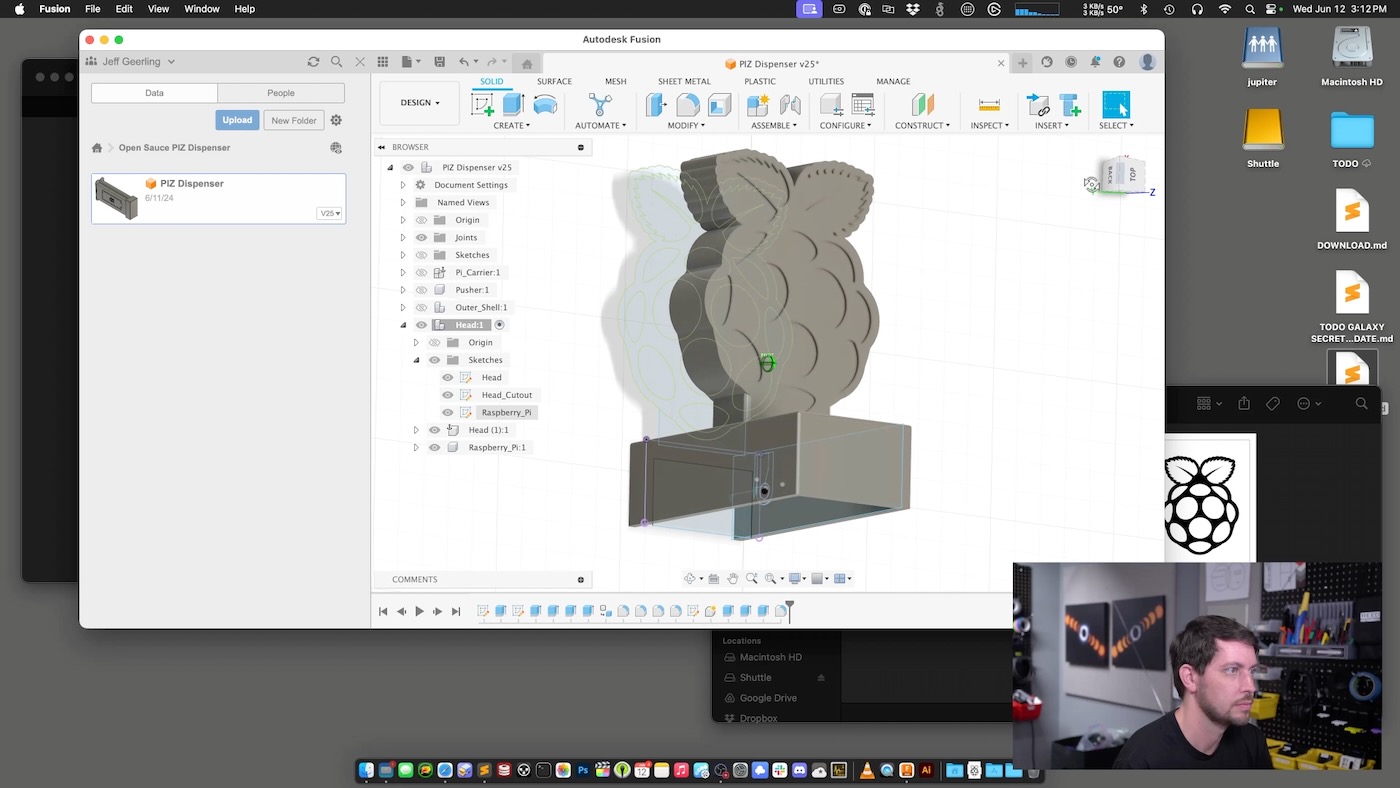This screenshot has width=1400, height=788.
Task: Select the Press Pull tool
Action: tap(656, 104)
